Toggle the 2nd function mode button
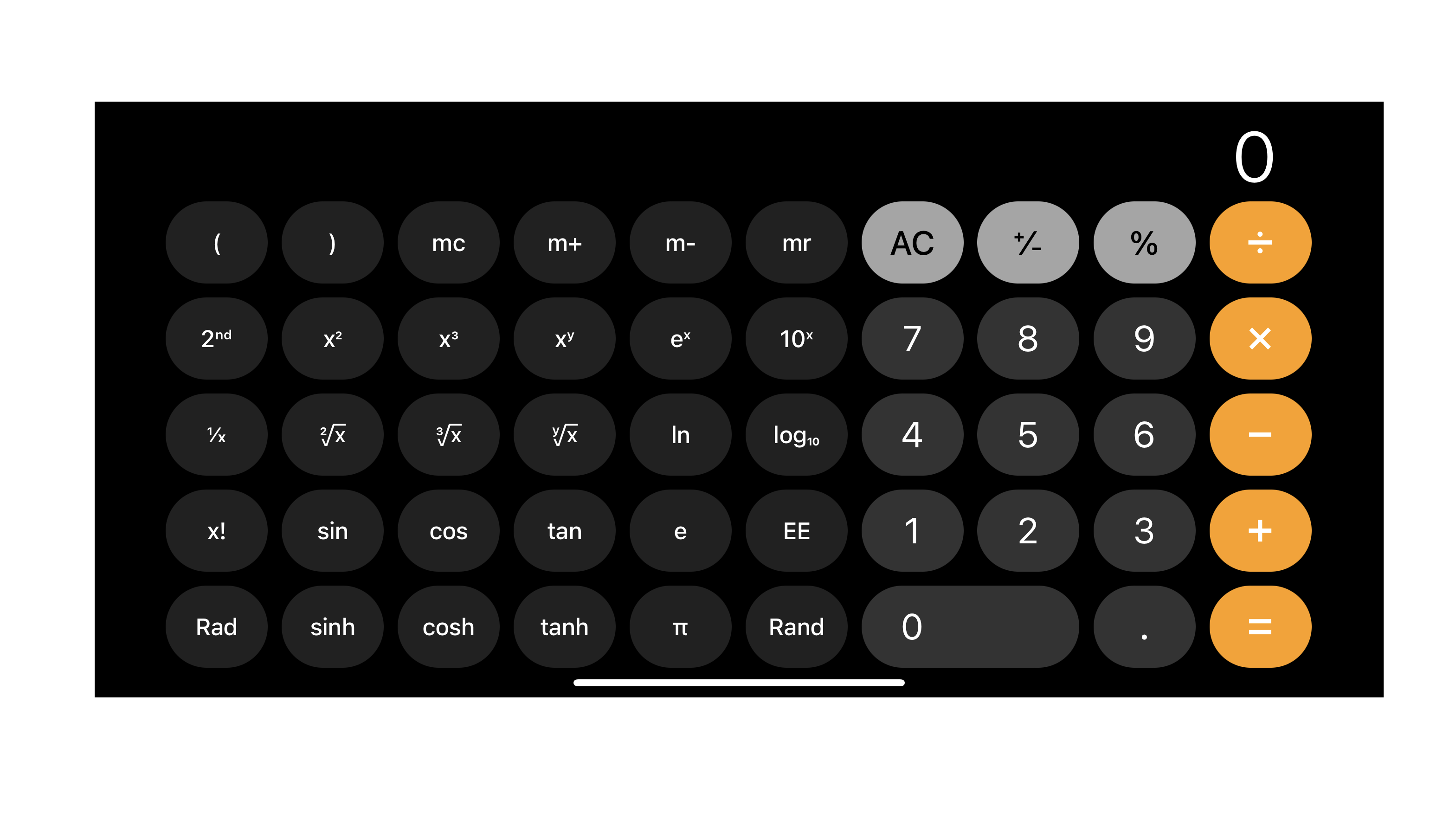1456x819 pixels. point(216,337)
